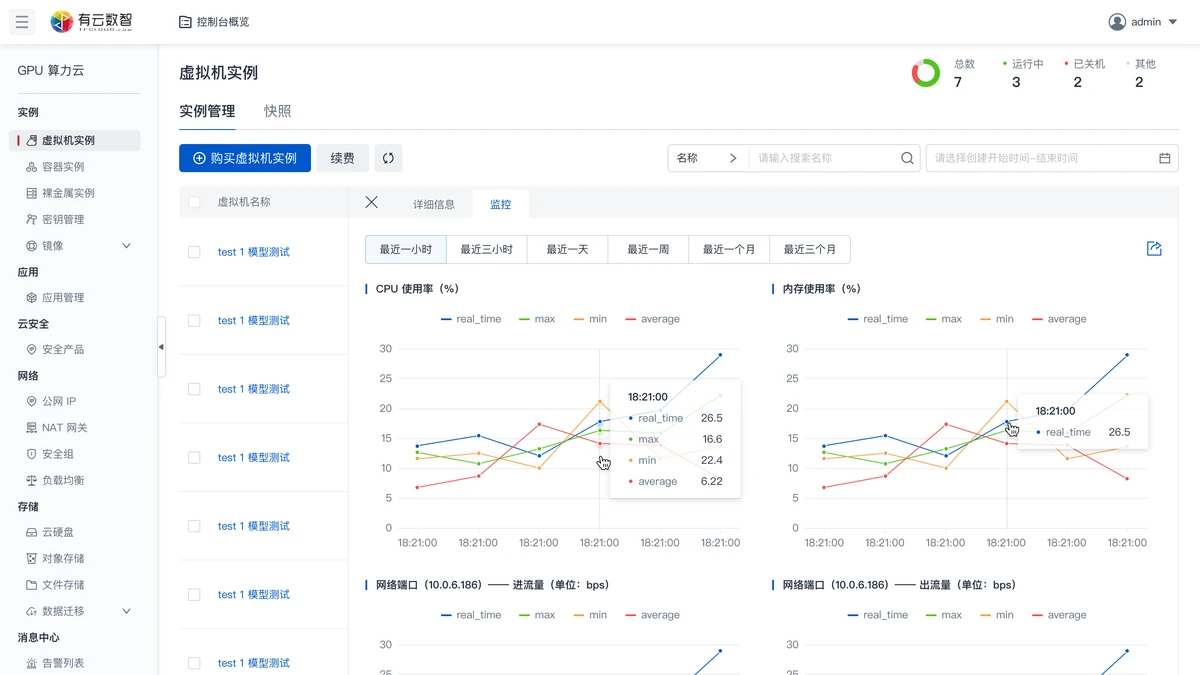Tick the second test 1 模型测试 checkbox
This screenshot has width=1200, height=675.
click(194, 321)
